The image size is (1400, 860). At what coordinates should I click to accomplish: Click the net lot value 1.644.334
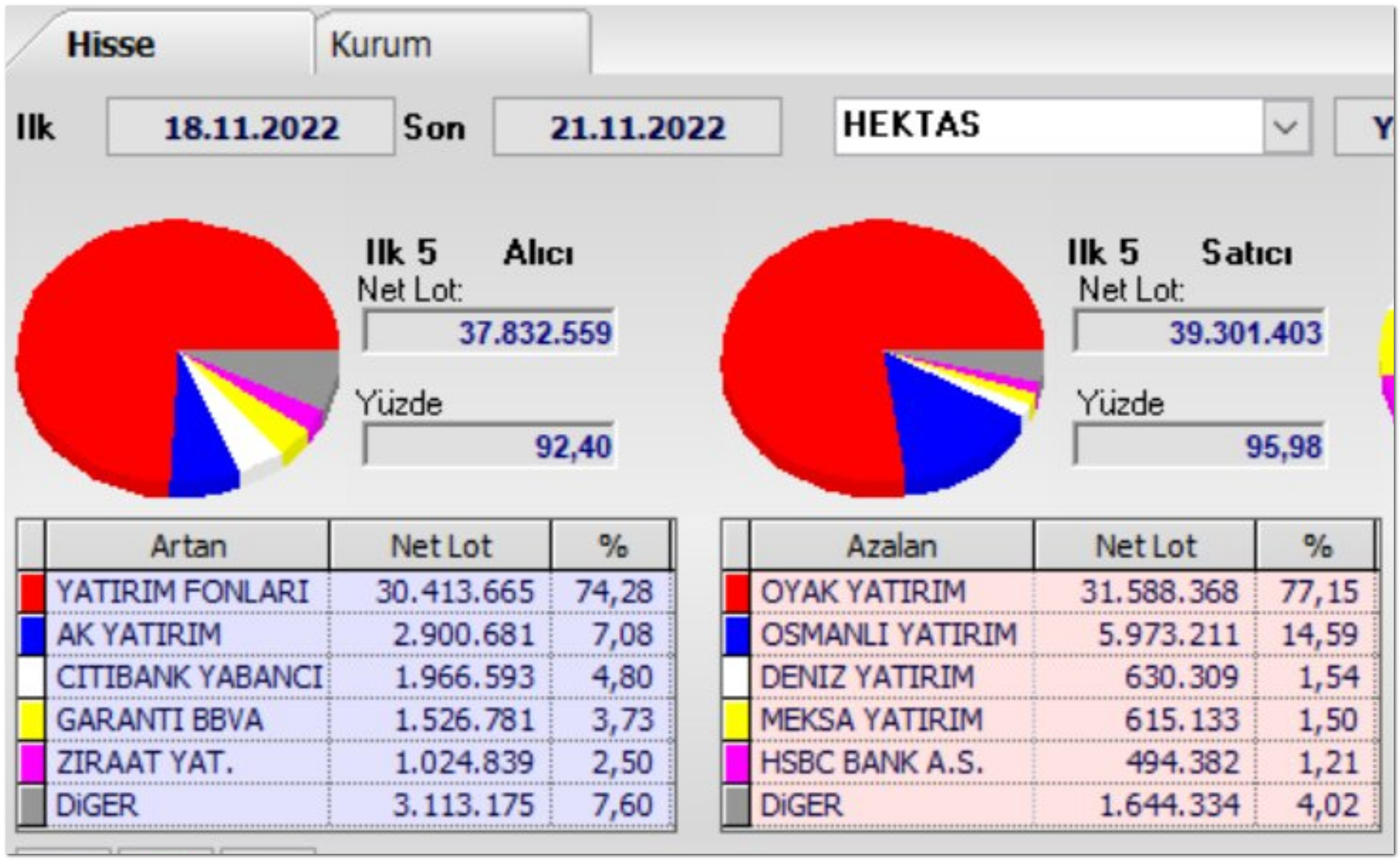(1169, 805)
